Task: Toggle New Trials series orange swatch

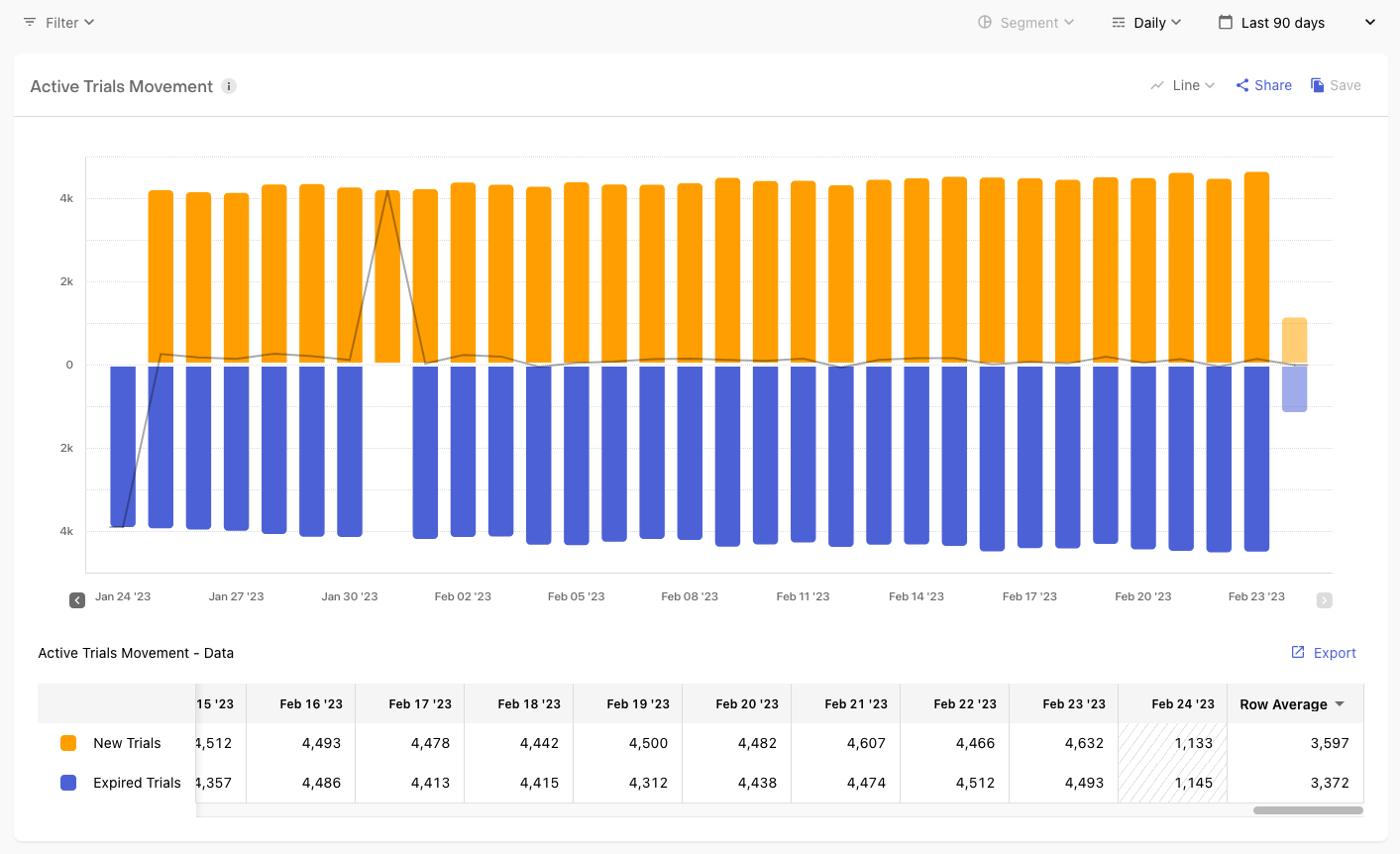Action: tap(68, 743)
